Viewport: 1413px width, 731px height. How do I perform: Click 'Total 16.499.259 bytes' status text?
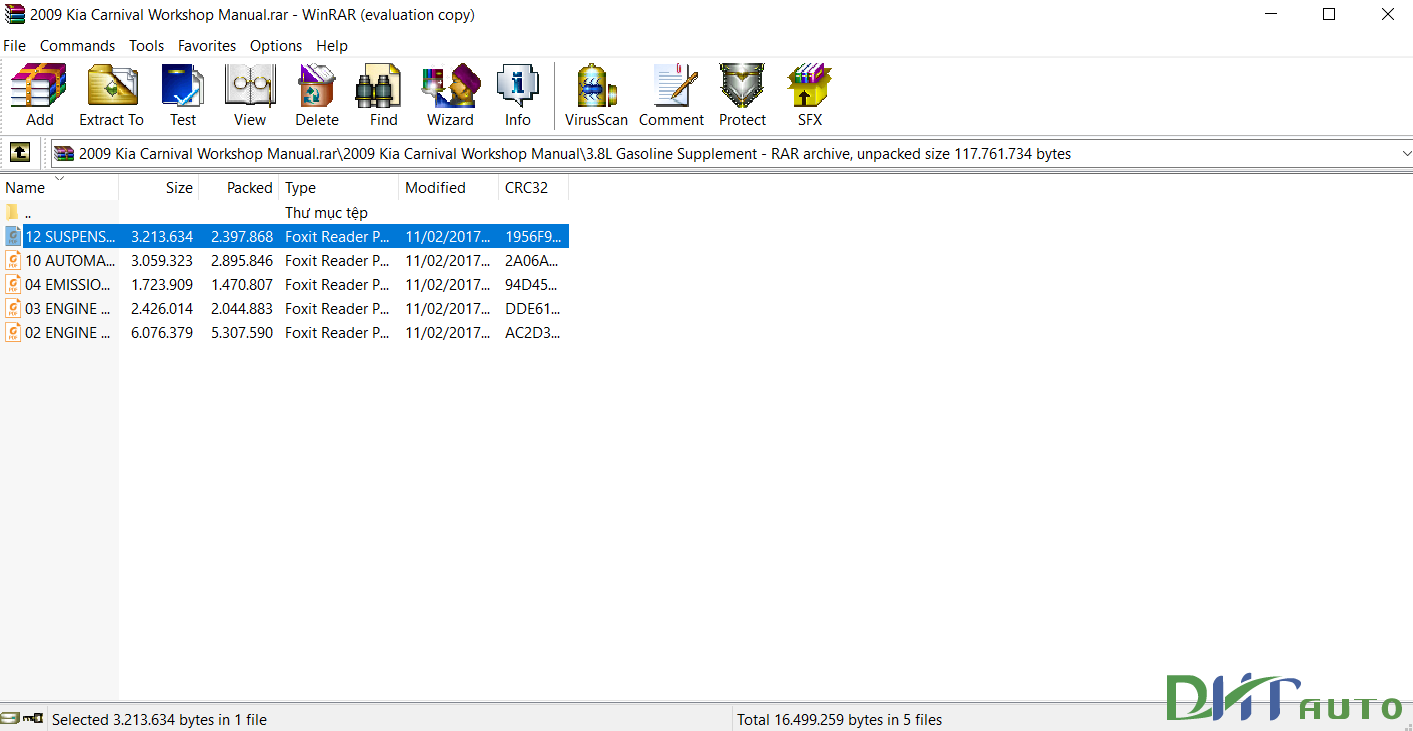[840, 719]
